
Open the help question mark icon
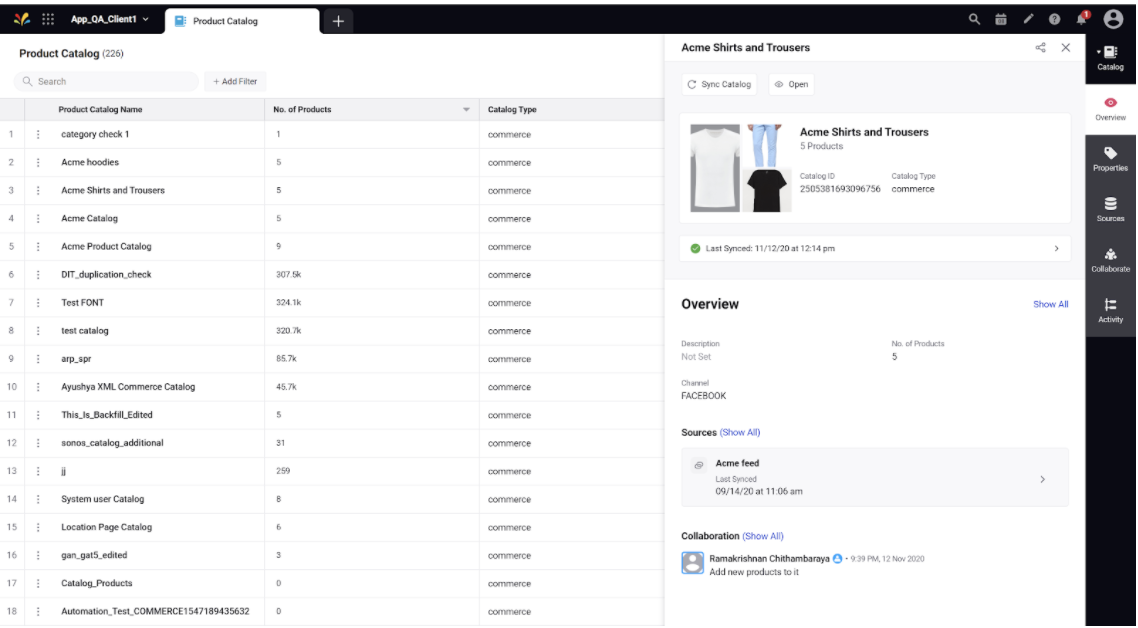[1054, 20]
